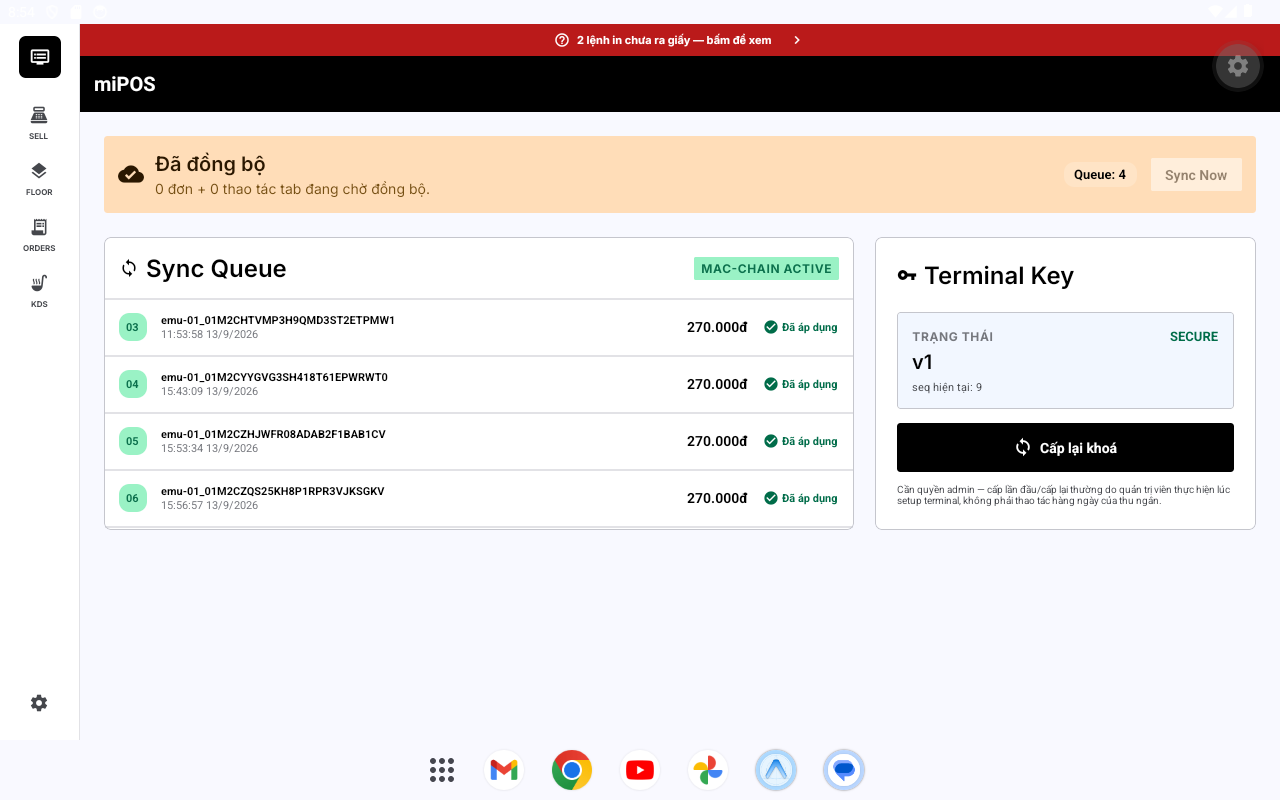Open the KDS kitchen display

click(39, 290)
